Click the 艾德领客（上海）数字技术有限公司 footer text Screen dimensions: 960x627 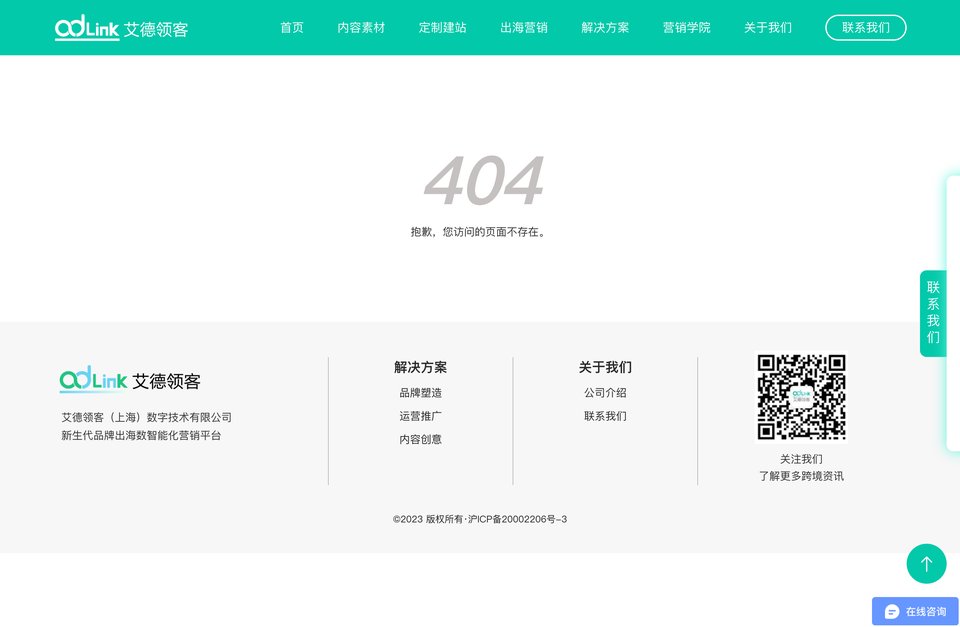pyautogui.click(x=146, y=417)
